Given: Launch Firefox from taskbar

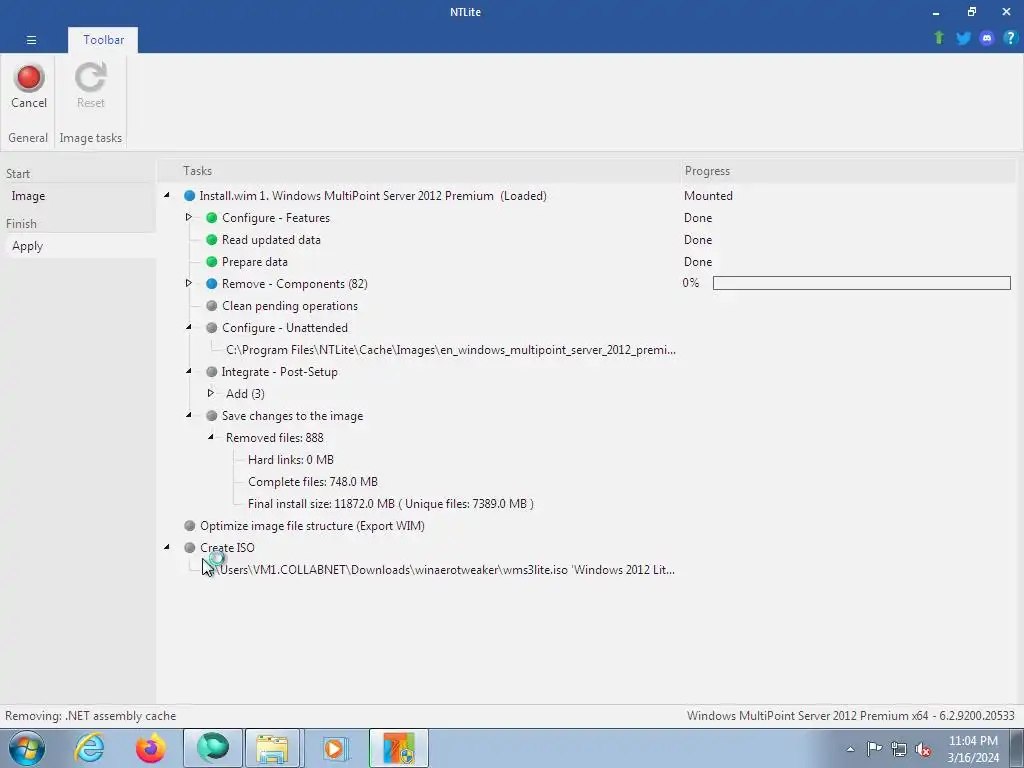Looking at the screenshot, I should (x=150, y=748).
